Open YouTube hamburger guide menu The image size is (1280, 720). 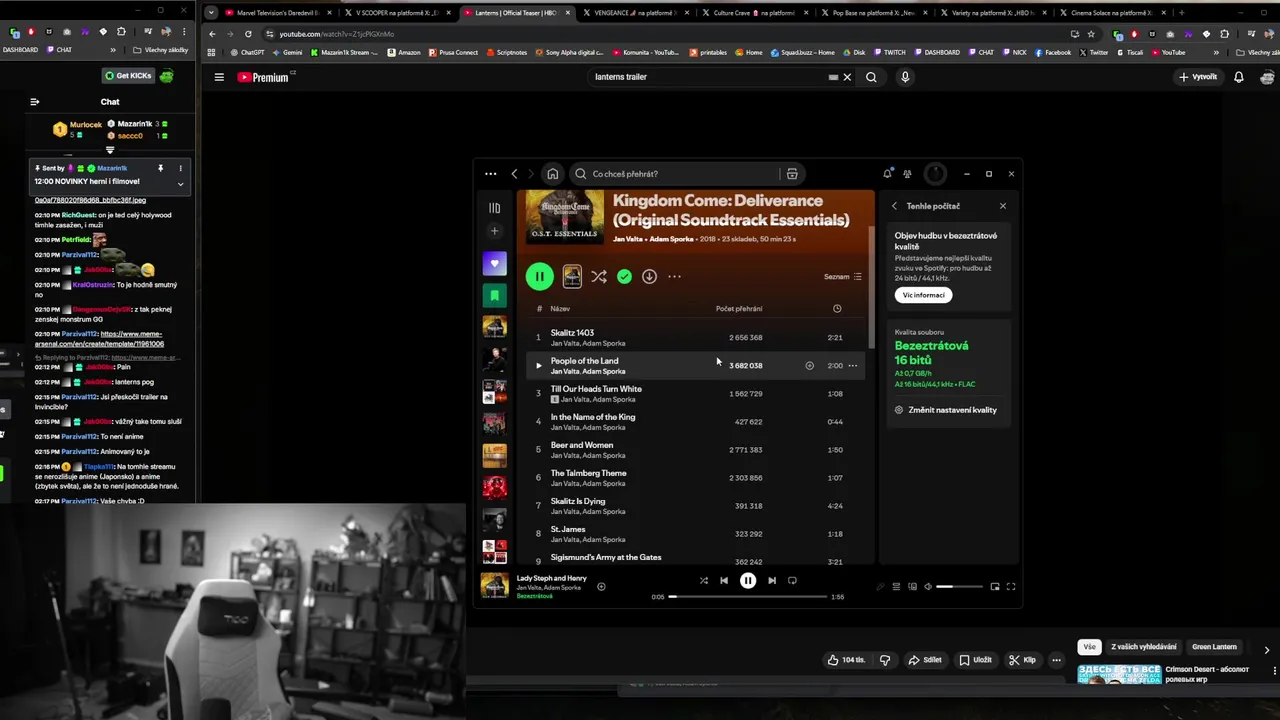[x=219, y=77]
